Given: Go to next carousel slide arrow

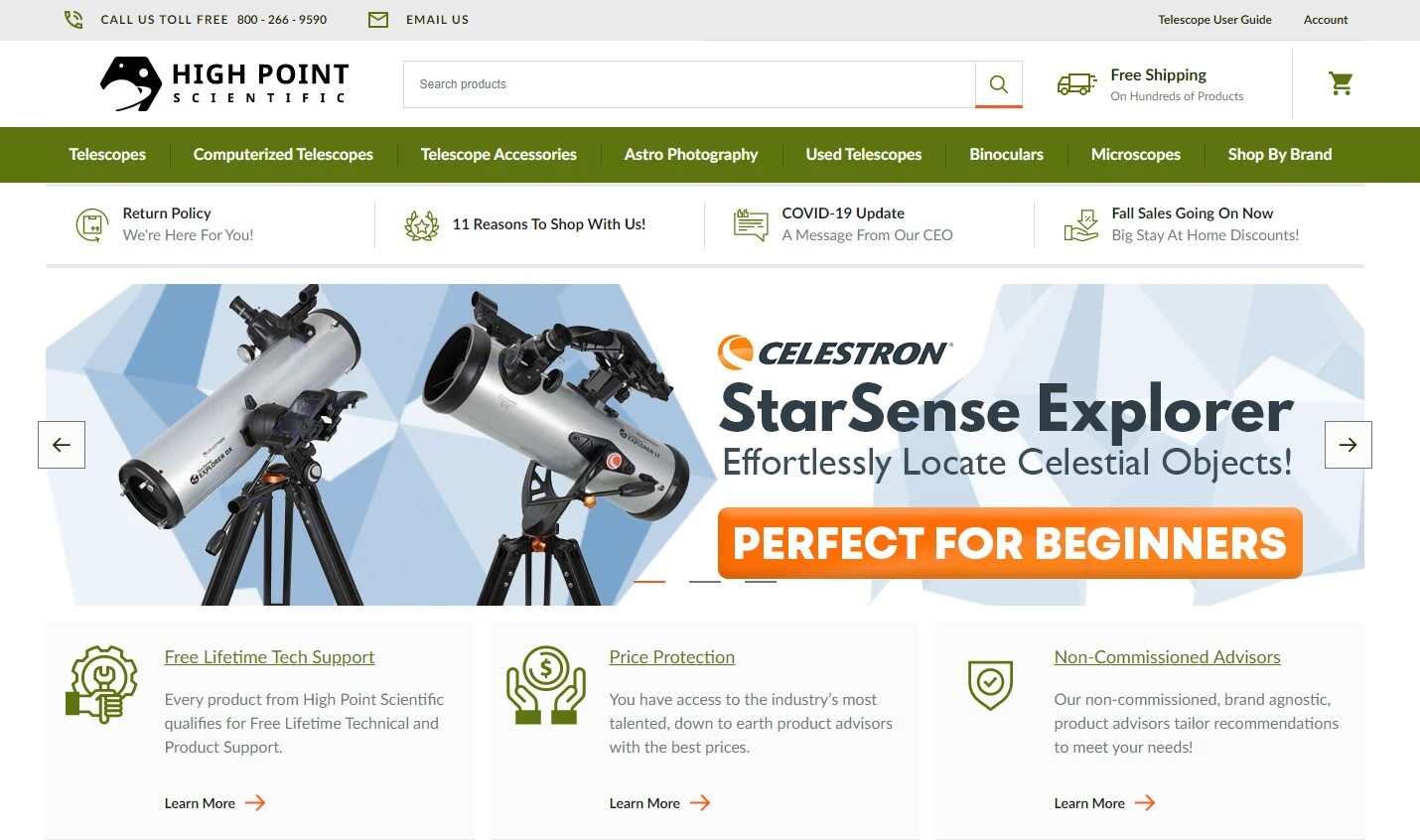Looking at the screenshot, I should [1348, 445].
